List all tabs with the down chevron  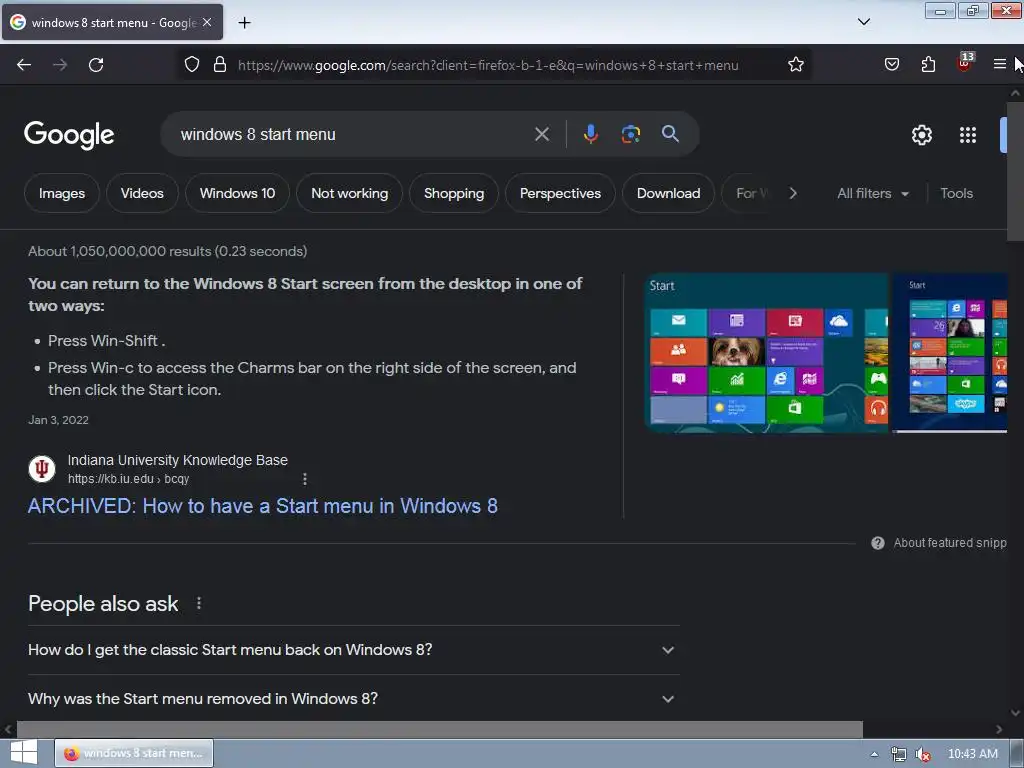pyautogui.click(x=863, y=22)
